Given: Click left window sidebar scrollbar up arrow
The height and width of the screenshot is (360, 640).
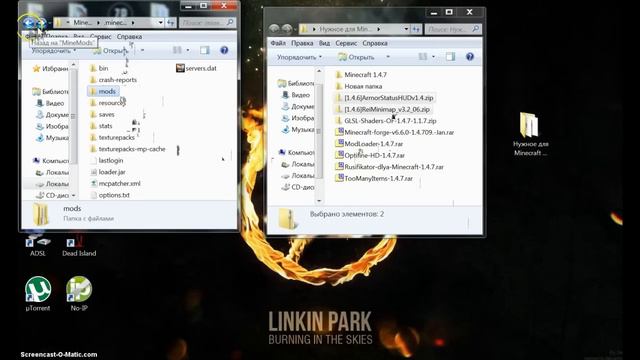Looking at the screenshot, I should (x=73, y=64).
